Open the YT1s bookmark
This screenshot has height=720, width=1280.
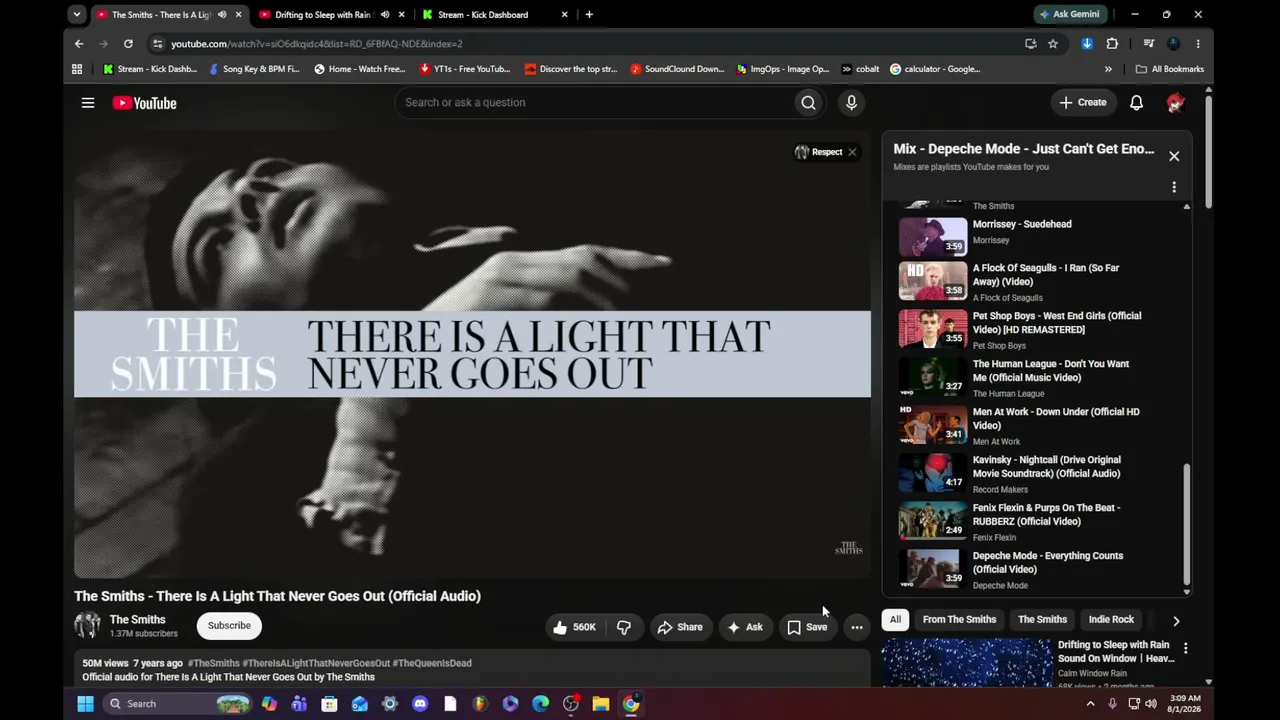pyautogui.click(x=465, y=69)
